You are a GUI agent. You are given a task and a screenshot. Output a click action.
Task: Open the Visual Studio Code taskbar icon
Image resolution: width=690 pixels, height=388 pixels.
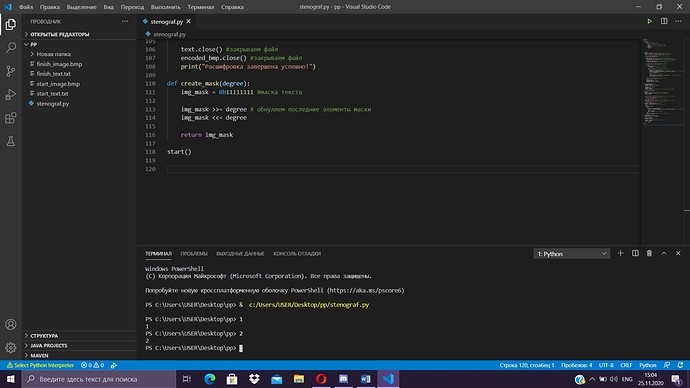click(388, 379)
